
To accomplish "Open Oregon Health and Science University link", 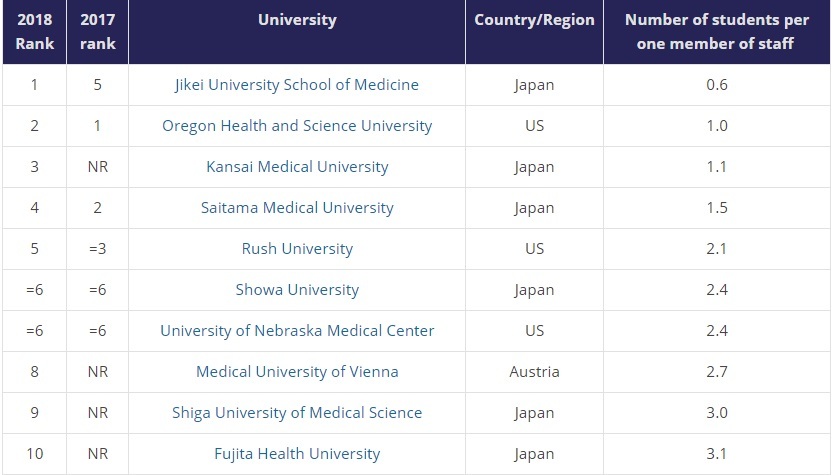I will 297,126.
